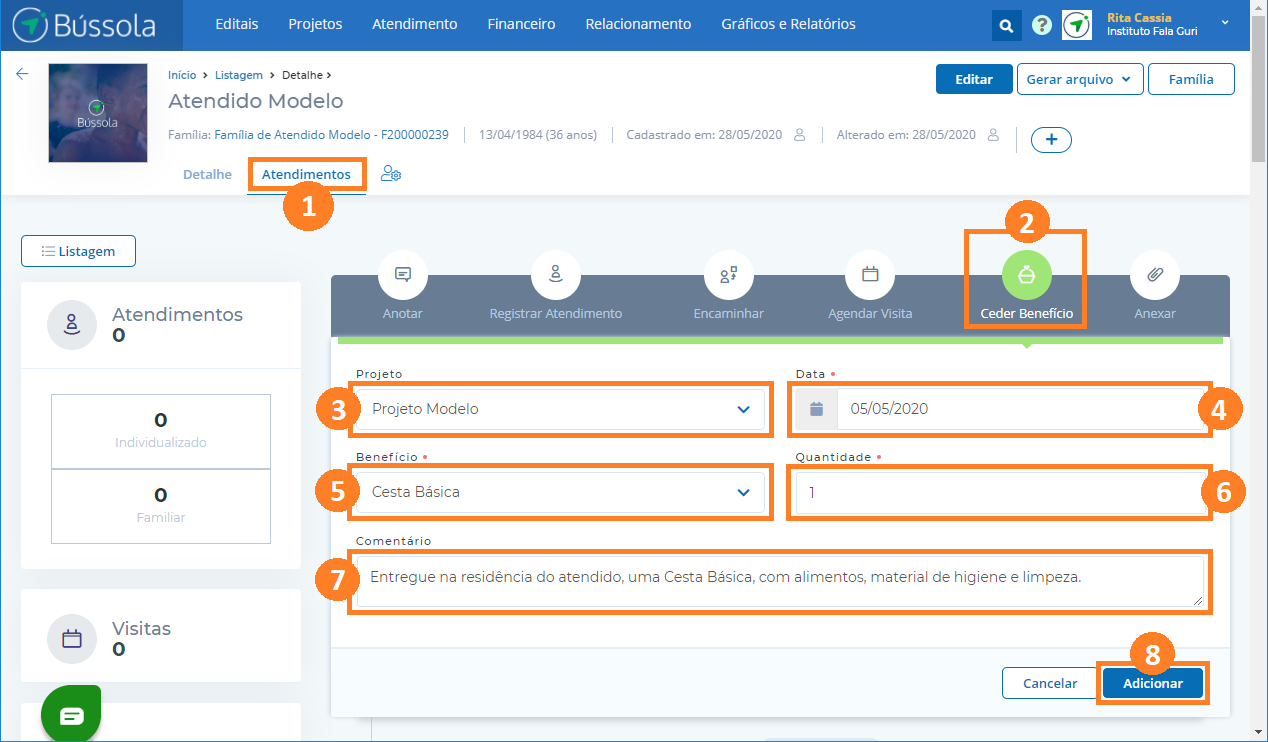Click user icon after Alterado em date
Image resolution: width=1268 pixels, height=742 pixels.
[993, 135]
